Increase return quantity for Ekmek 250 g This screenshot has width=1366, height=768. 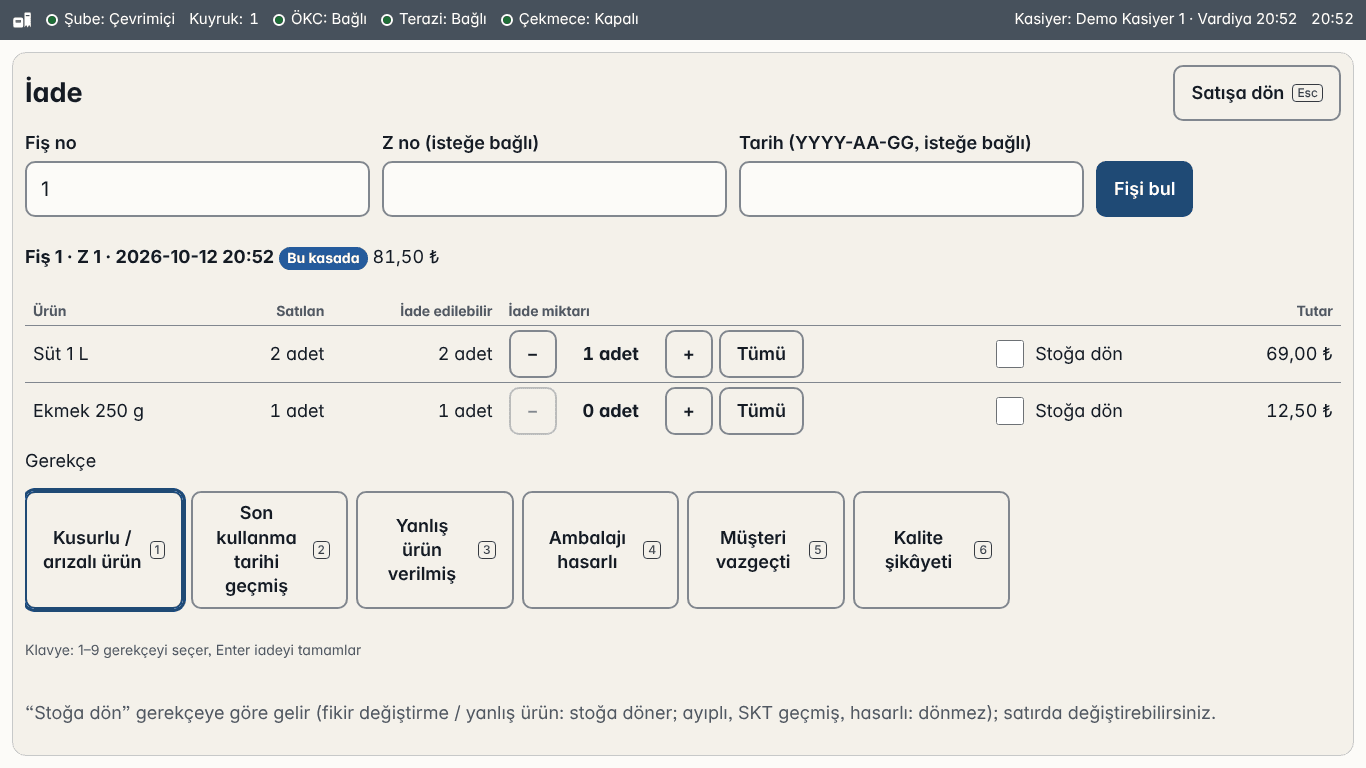[689, 411]
